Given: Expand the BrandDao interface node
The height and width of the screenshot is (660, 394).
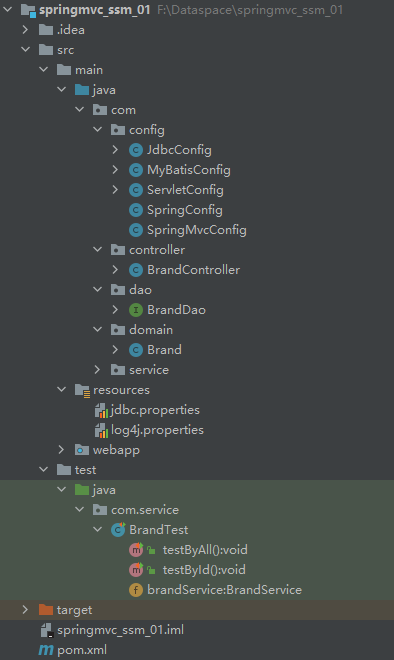Looking at the screenshot, I should point(115,309).
